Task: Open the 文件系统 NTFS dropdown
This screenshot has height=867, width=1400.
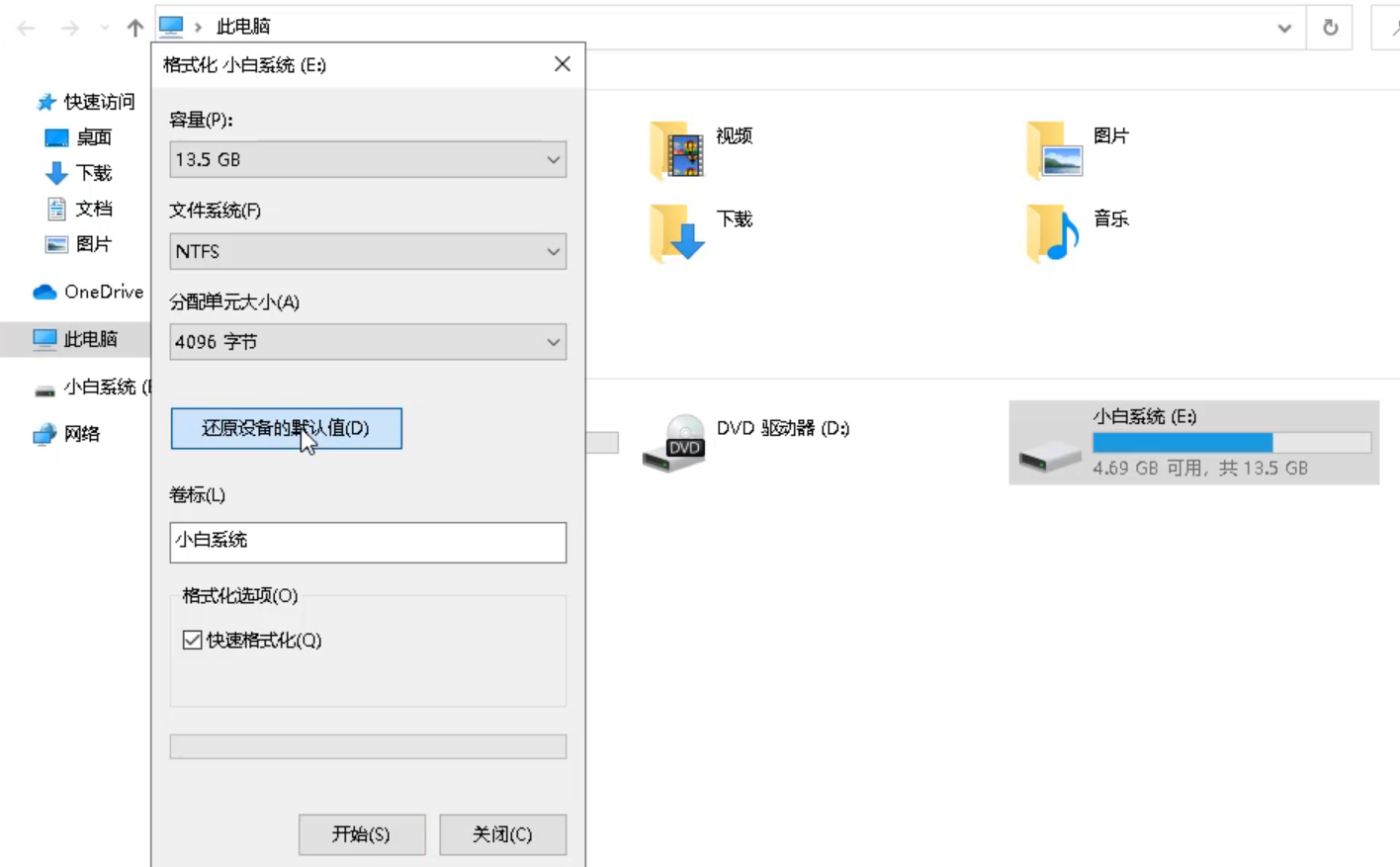Action: (368, 251)
